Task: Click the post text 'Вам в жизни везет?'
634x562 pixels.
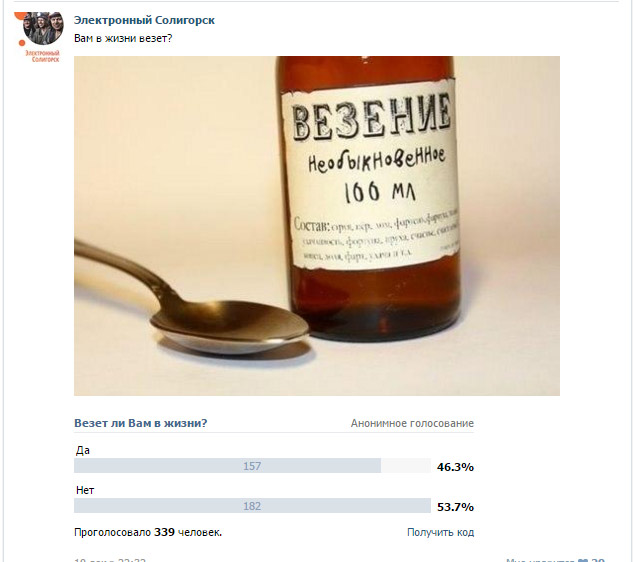Action: (123, 38)
